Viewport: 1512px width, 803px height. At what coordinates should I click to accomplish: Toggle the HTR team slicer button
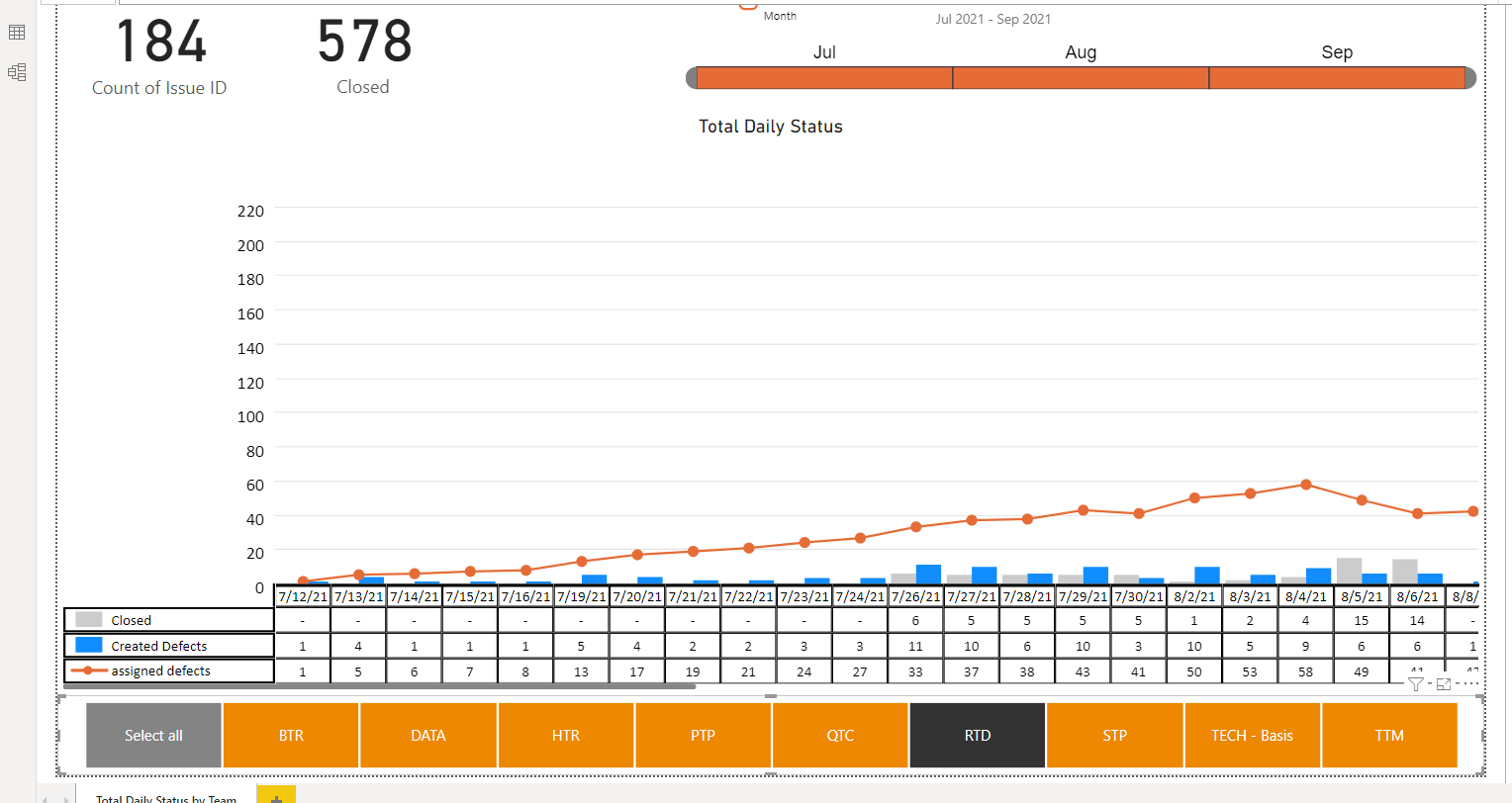[566, 735]
